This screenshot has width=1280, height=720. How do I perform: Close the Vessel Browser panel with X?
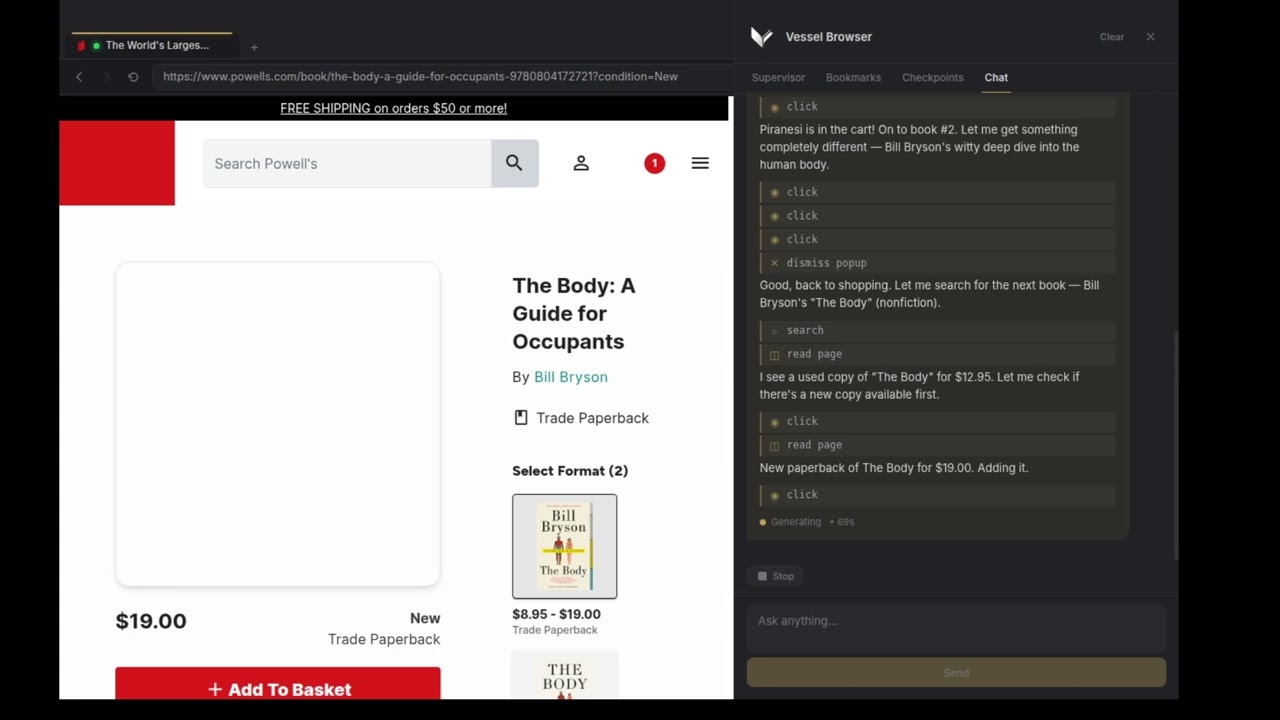pyautogui.click(x=1150, y=37)
